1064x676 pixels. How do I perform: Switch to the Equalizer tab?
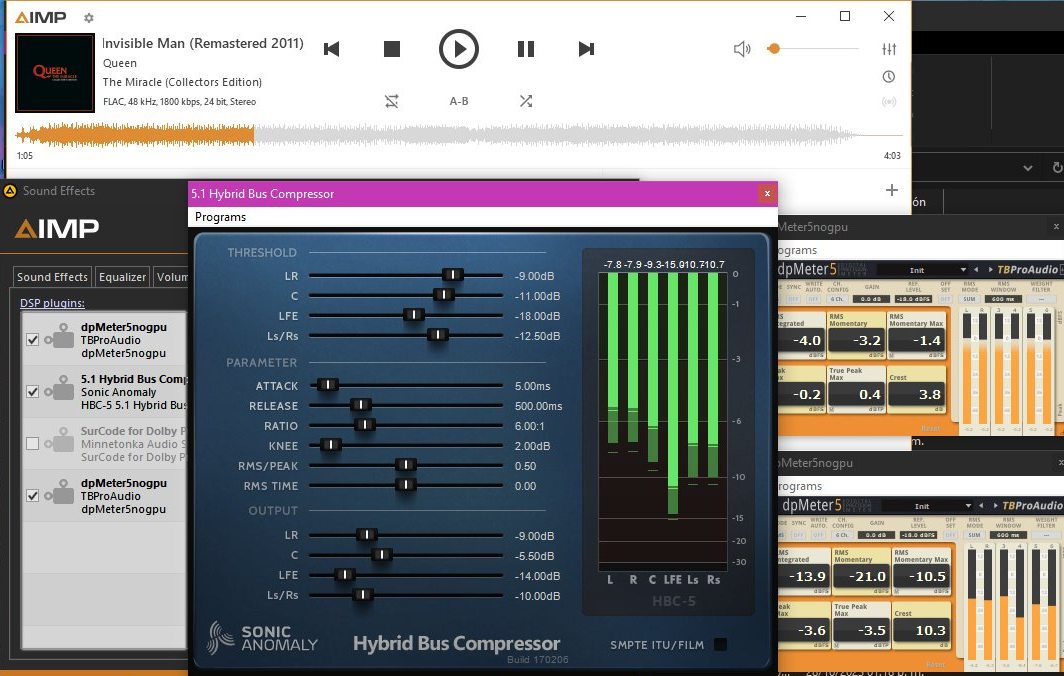[x=122, y=277]
